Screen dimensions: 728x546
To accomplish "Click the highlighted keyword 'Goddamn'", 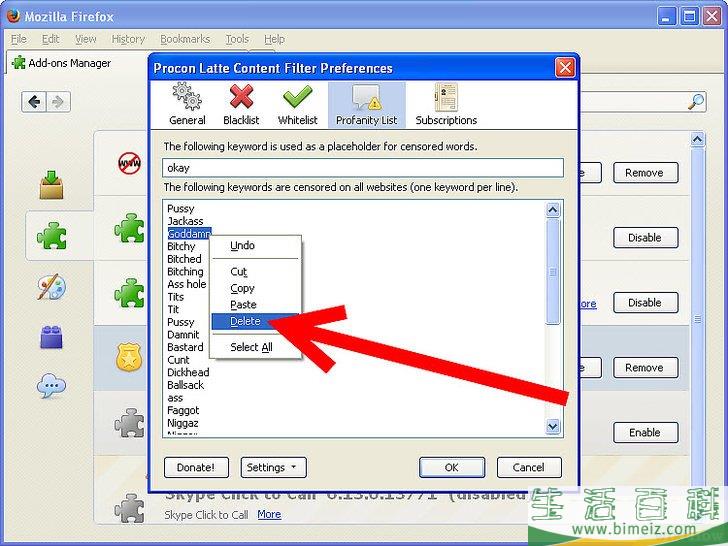I will coord(189,234).
